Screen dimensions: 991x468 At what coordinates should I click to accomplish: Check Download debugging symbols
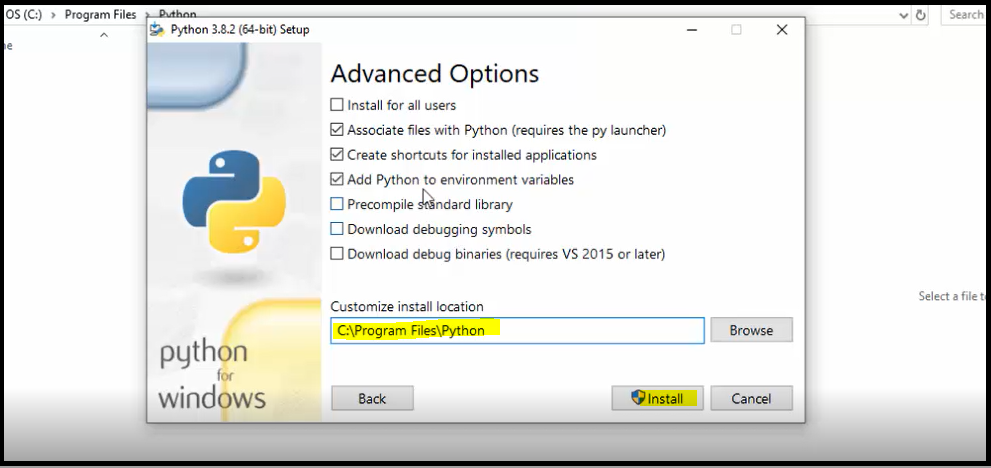pyautogui.click(x=337, y=229)
